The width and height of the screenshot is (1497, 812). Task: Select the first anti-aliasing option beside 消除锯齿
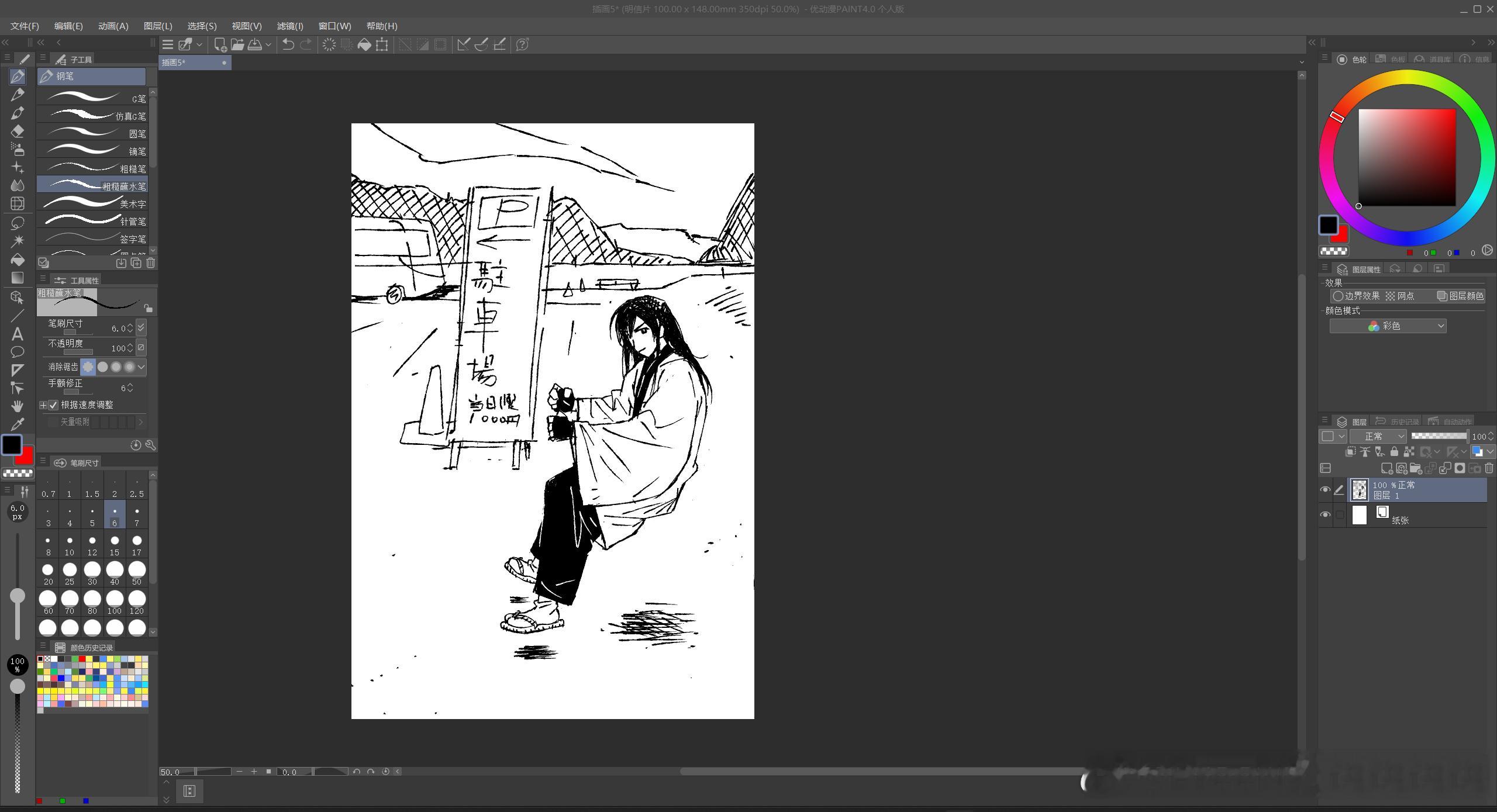88,367
